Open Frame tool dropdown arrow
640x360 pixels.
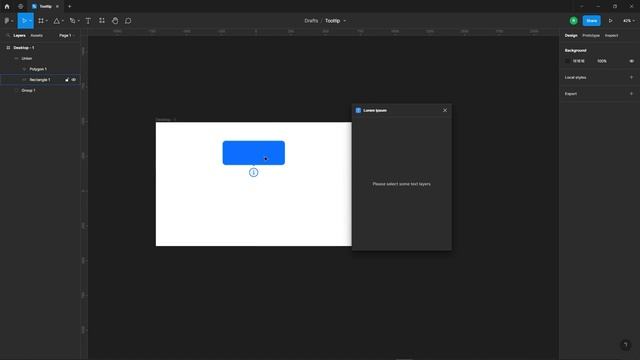pyautogui.click(x=47, y=21)
